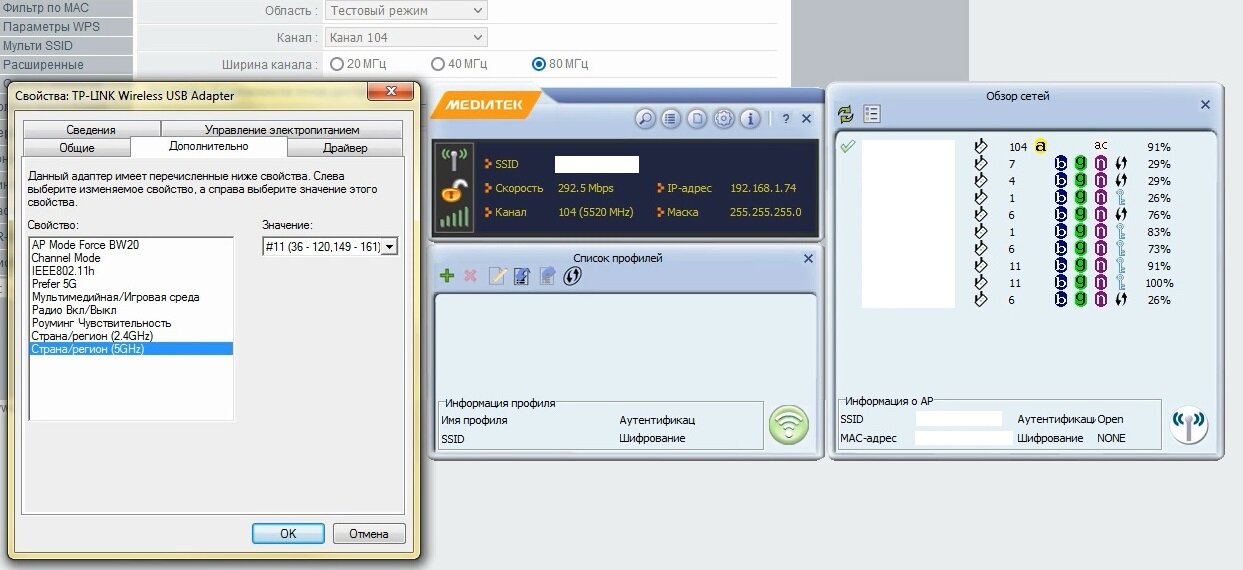This screenshot has height=570, width=1243.
Task: Click the green plus add profile icon
Action: click(447, 276)
